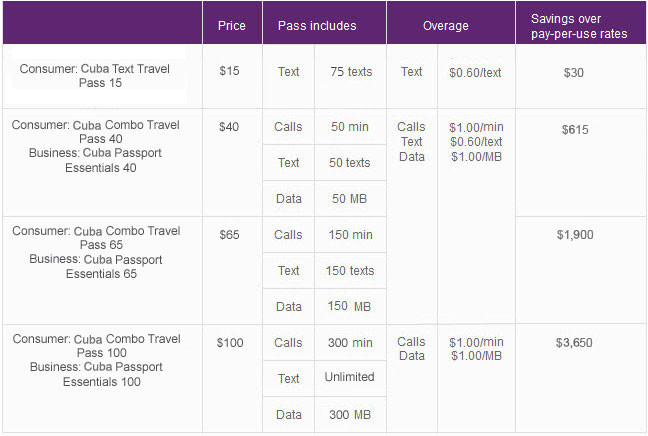Click the 150 min calls allowance
This screenshot has height=436, width=648.
point(350,235)
